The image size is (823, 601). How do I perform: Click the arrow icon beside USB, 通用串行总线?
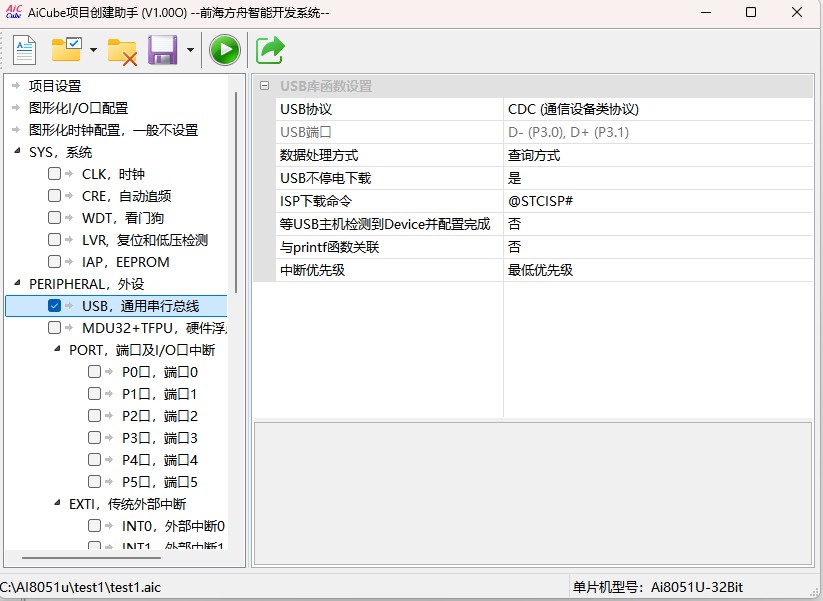69,305
